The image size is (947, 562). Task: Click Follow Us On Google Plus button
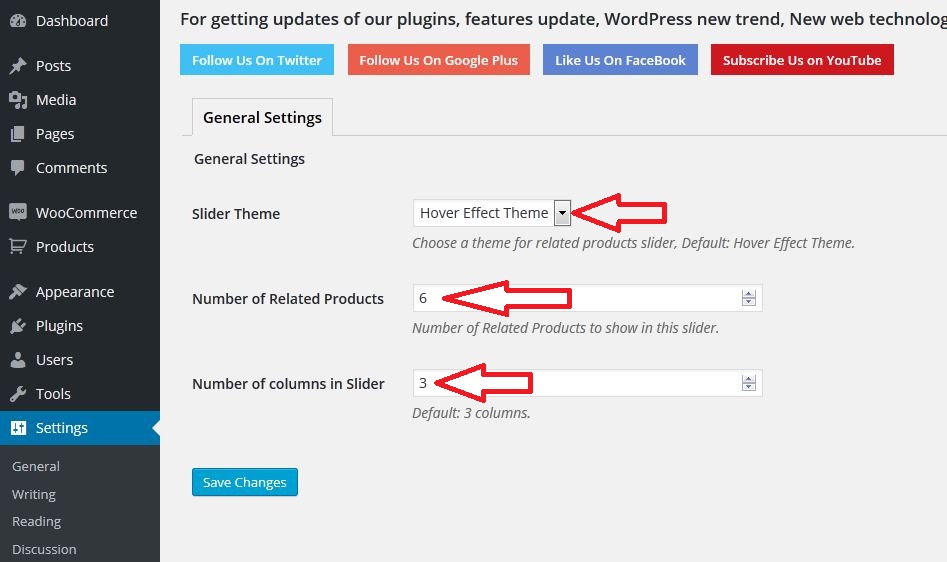tap(438, 60)
